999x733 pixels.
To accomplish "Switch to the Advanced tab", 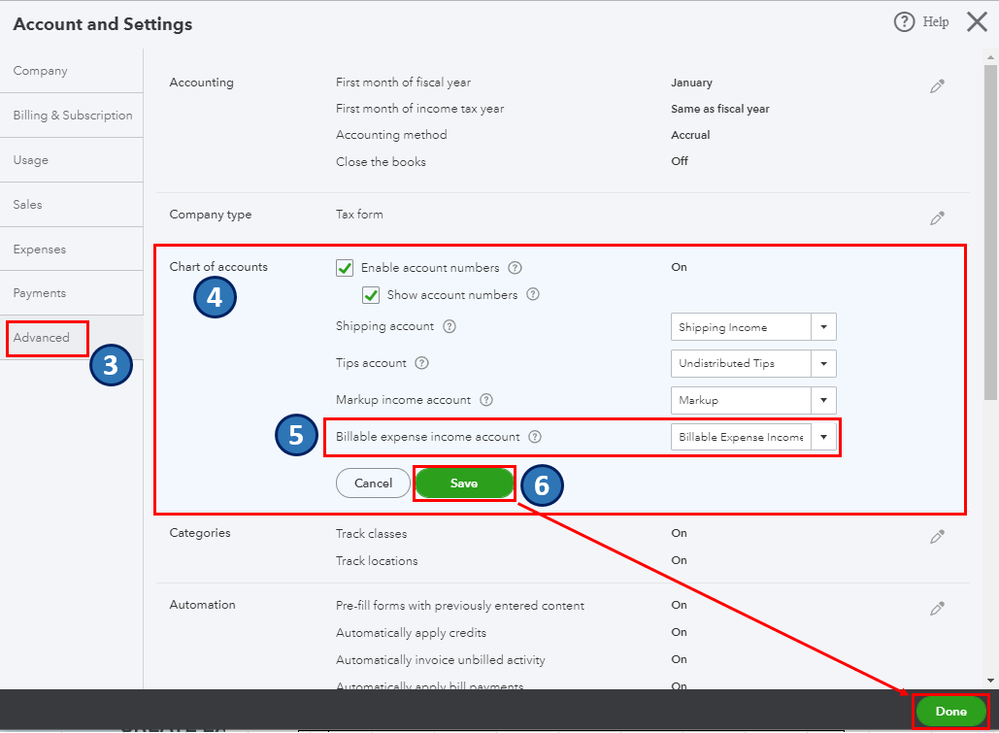I will point(42,338).
